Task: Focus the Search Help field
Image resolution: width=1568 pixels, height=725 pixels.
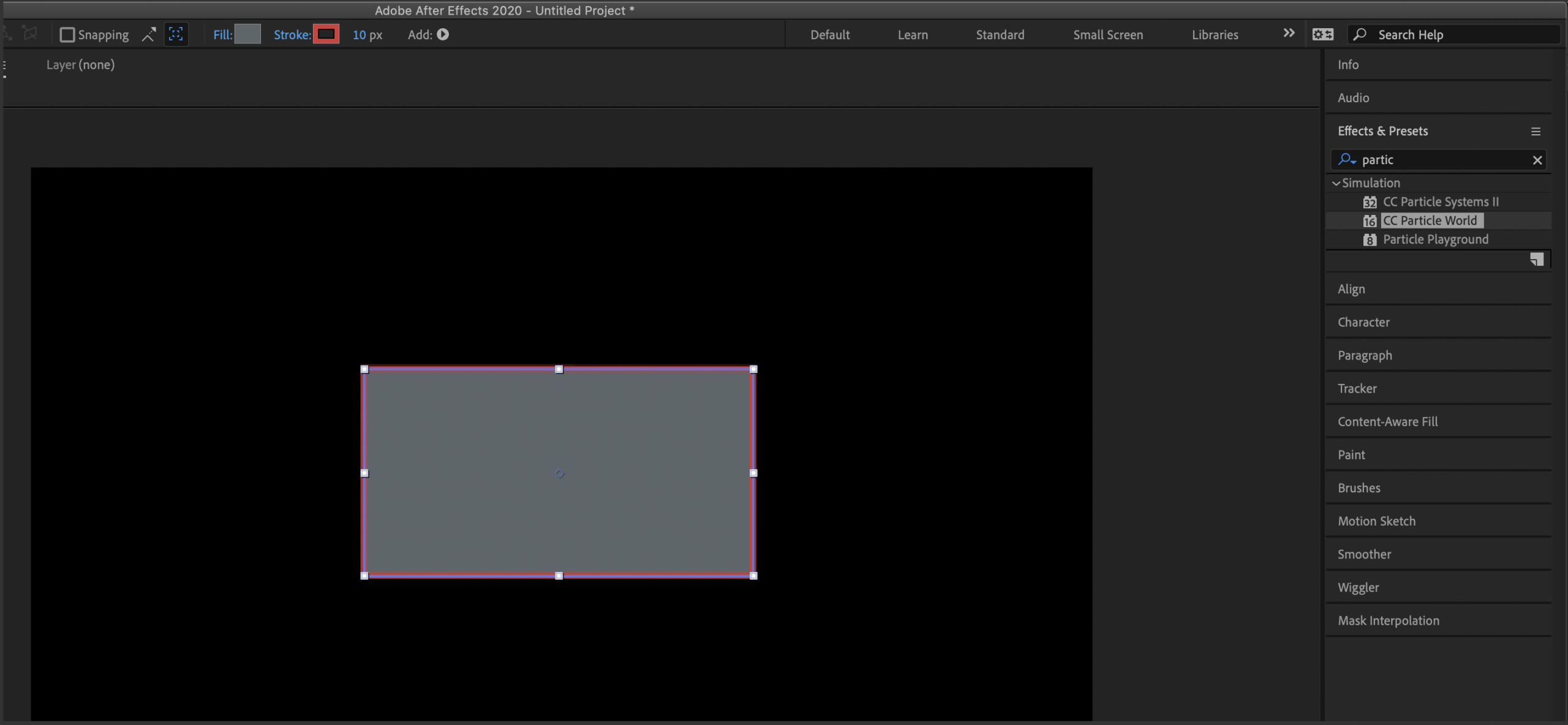Action: [x=1454, y=35]
